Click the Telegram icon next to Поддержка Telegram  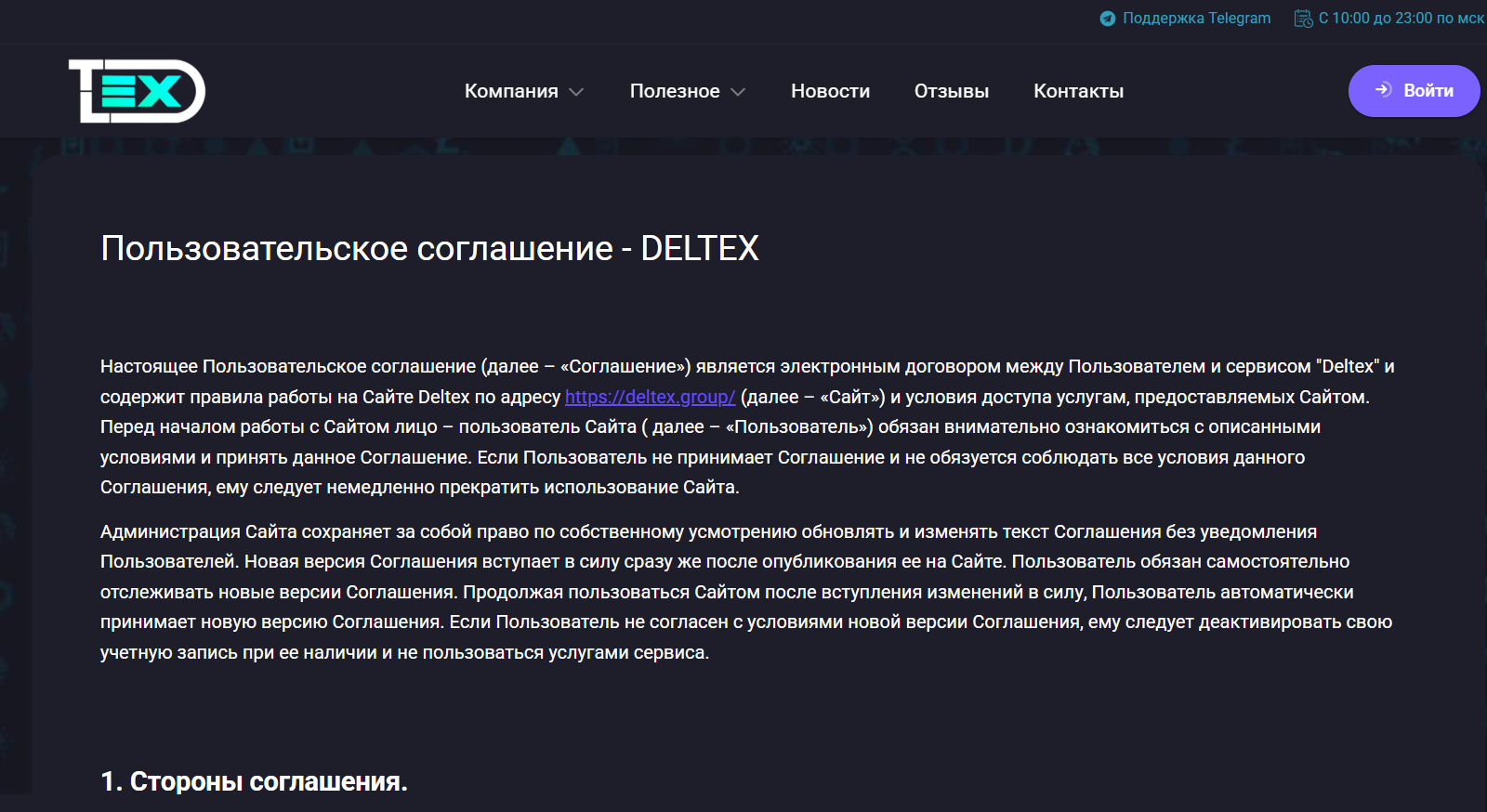pyautogui.click(x=1108, y=19)
